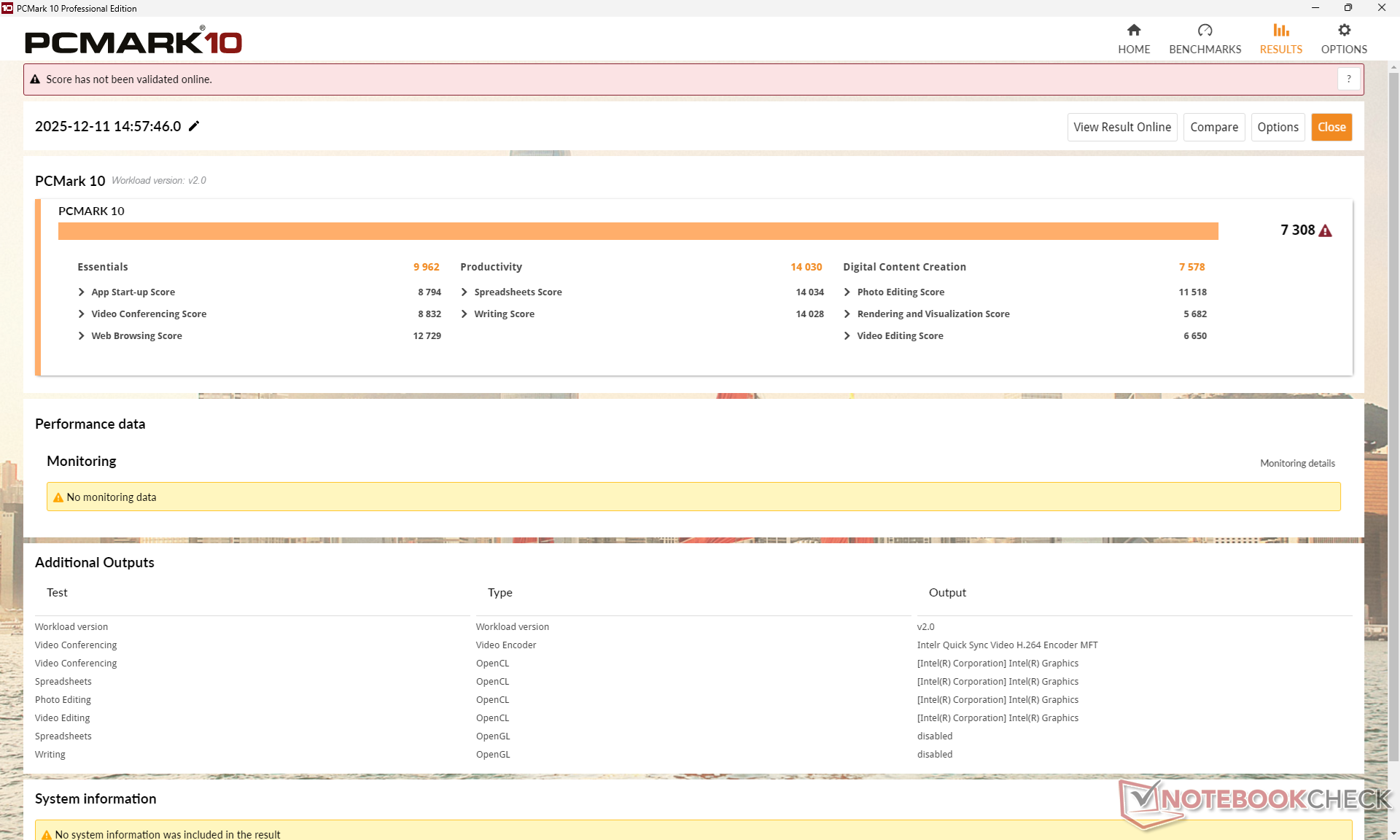Click the question mark help icon
Viewport: 1400px width, 840px height.
coord(1348,79)
